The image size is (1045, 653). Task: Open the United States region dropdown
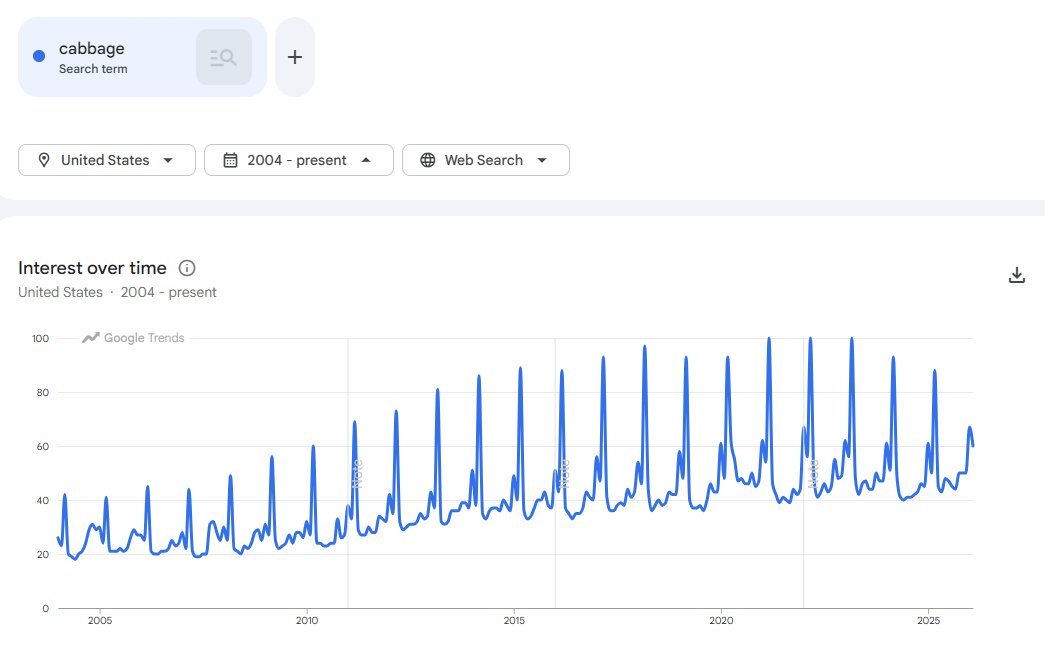click(107, 160)
